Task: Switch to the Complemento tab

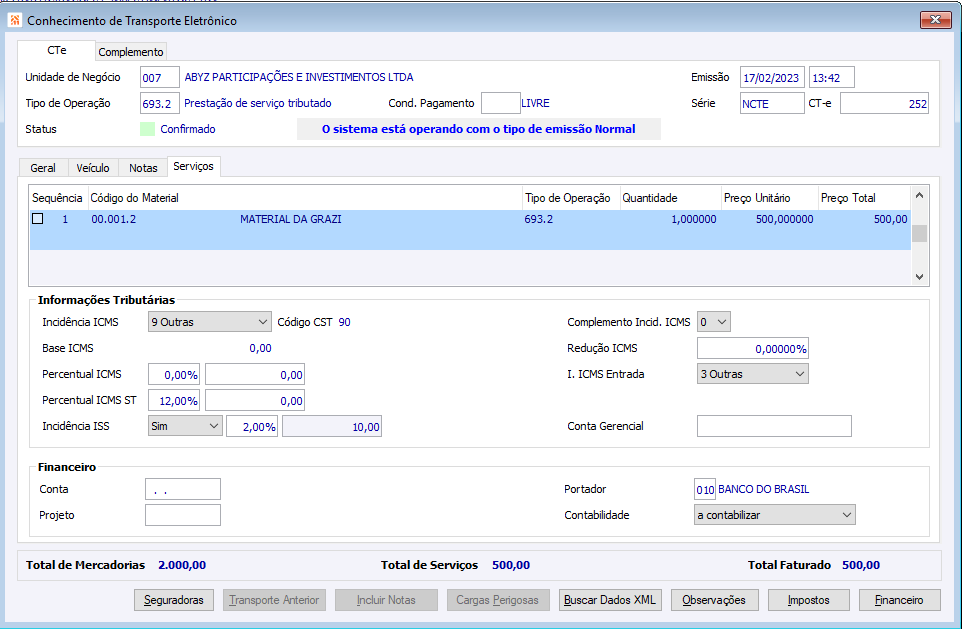Action: (131, 52)
